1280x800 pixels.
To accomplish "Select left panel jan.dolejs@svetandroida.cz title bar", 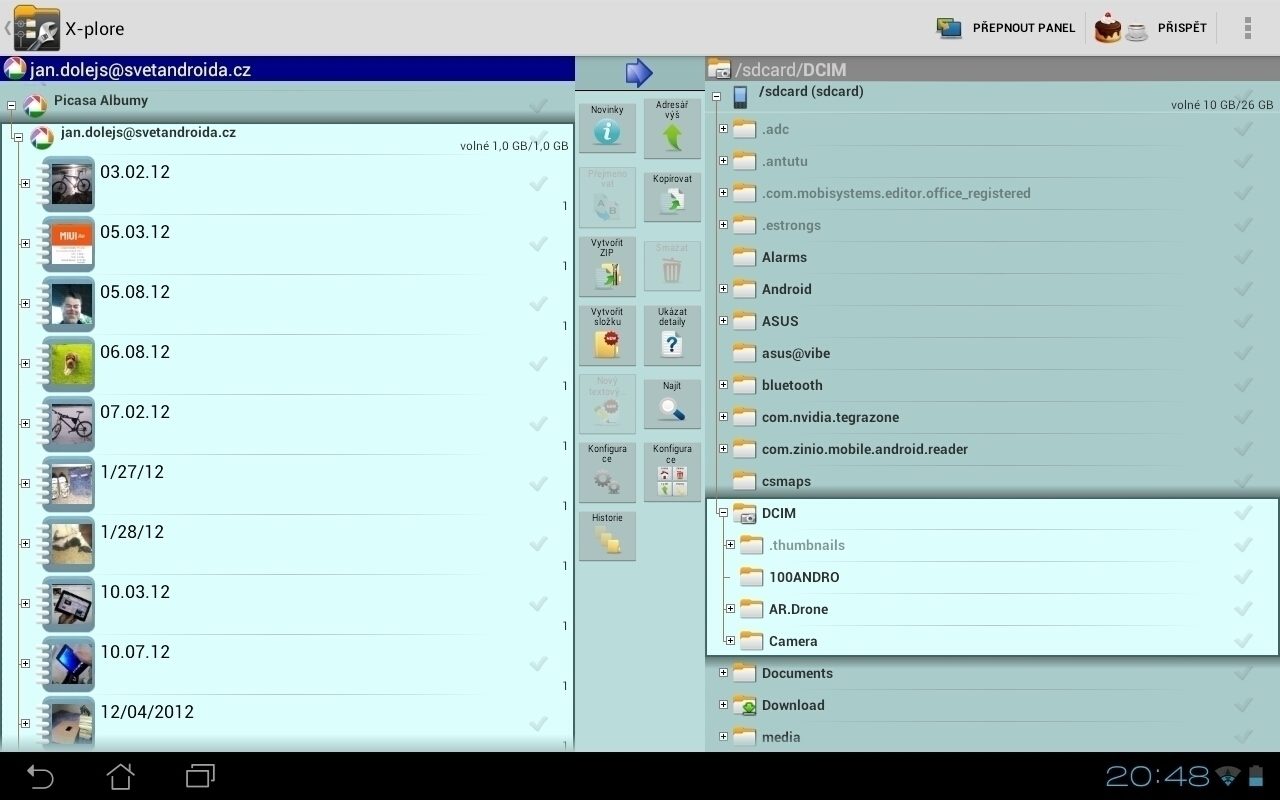I will (288, 69).
